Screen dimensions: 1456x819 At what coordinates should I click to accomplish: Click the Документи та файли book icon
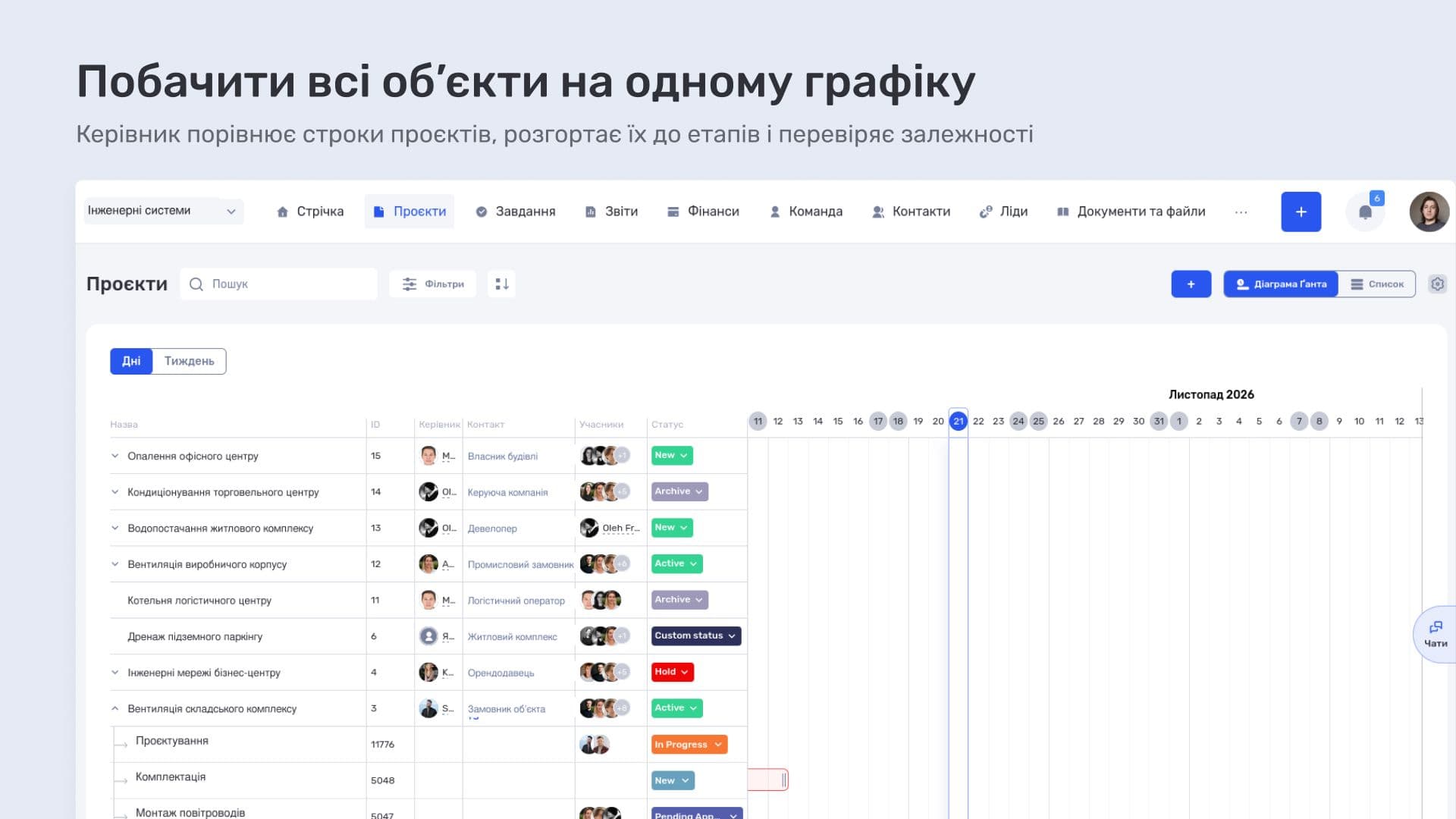tap(1062, 212)
